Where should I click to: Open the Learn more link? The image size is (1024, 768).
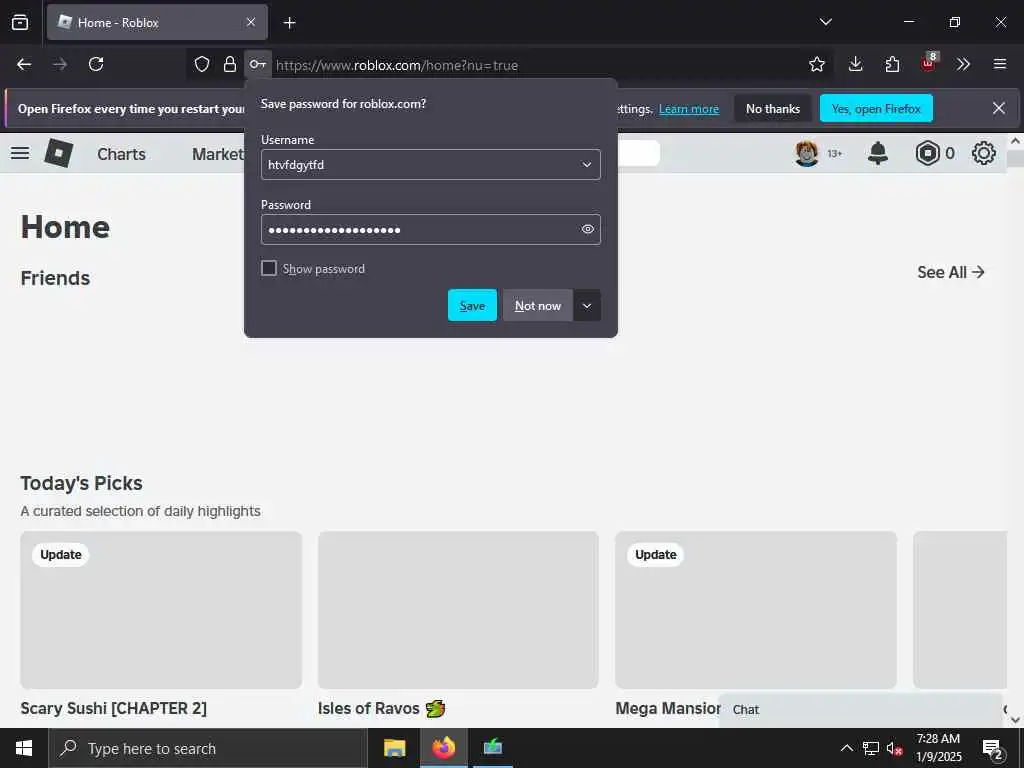(x=688, y=109)
